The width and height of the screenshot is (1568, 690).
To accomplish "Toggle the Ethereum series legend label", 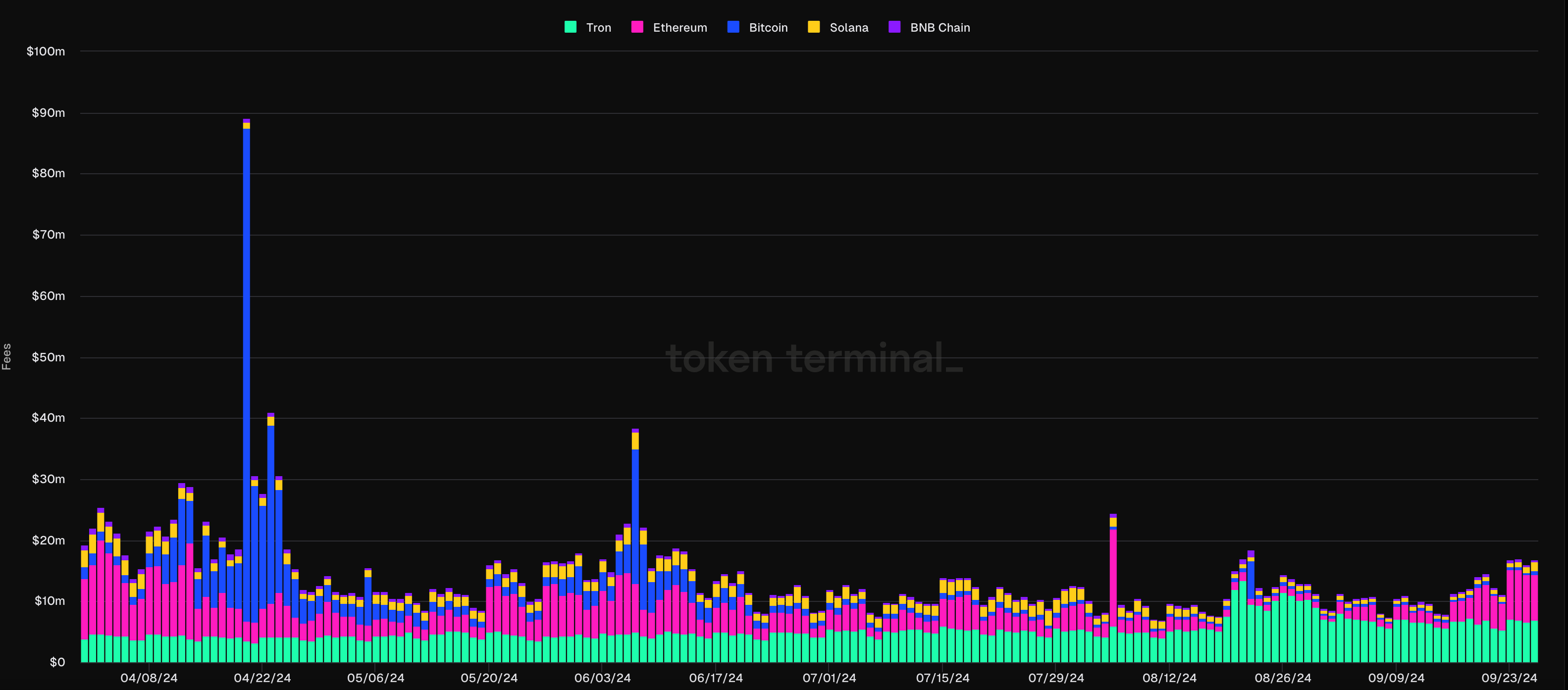I will tap(680, 27).
